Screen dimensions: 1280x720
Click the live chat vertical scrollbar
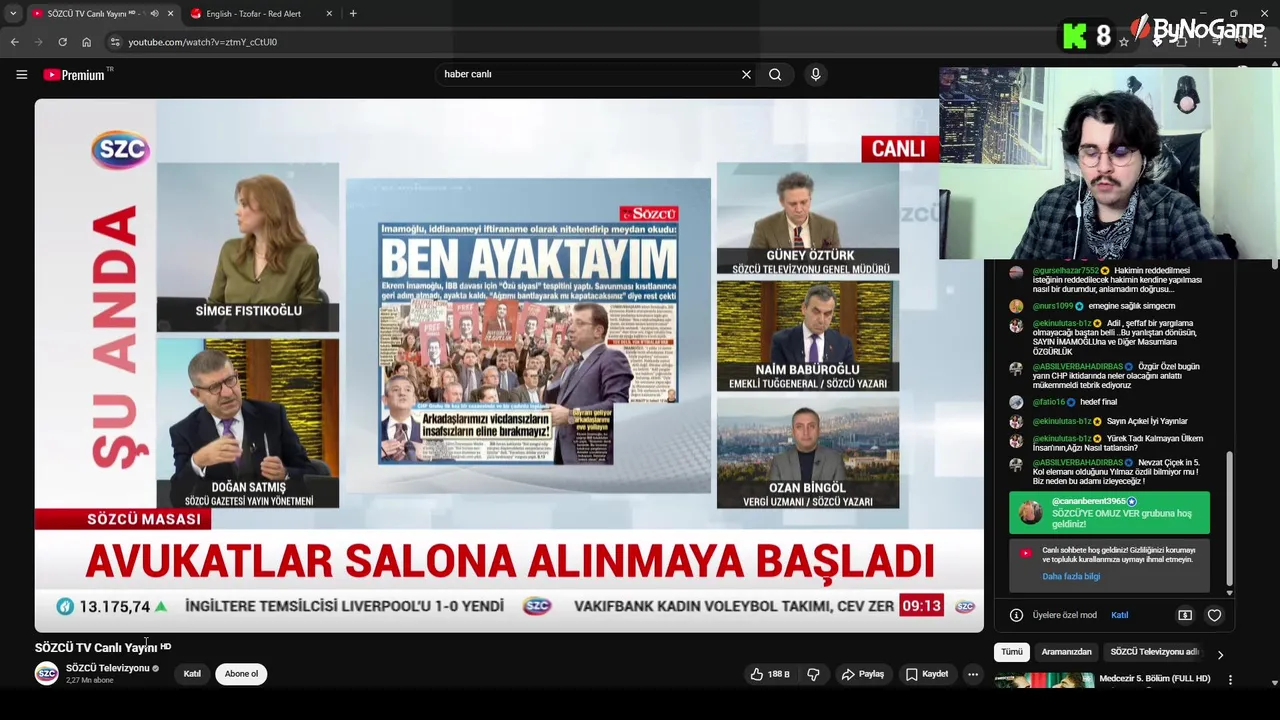[1229, 520]
